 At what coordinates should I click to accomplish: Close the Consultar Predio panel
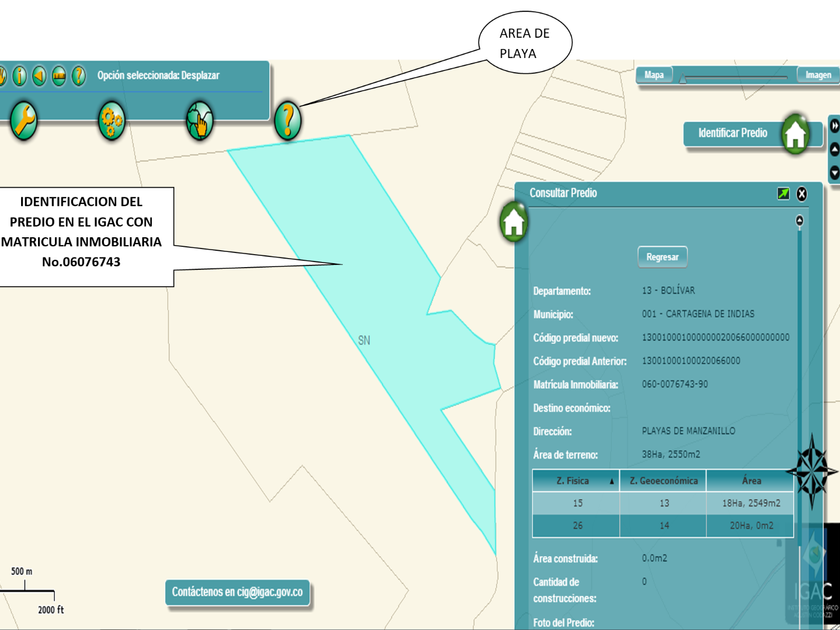(801, 194)
